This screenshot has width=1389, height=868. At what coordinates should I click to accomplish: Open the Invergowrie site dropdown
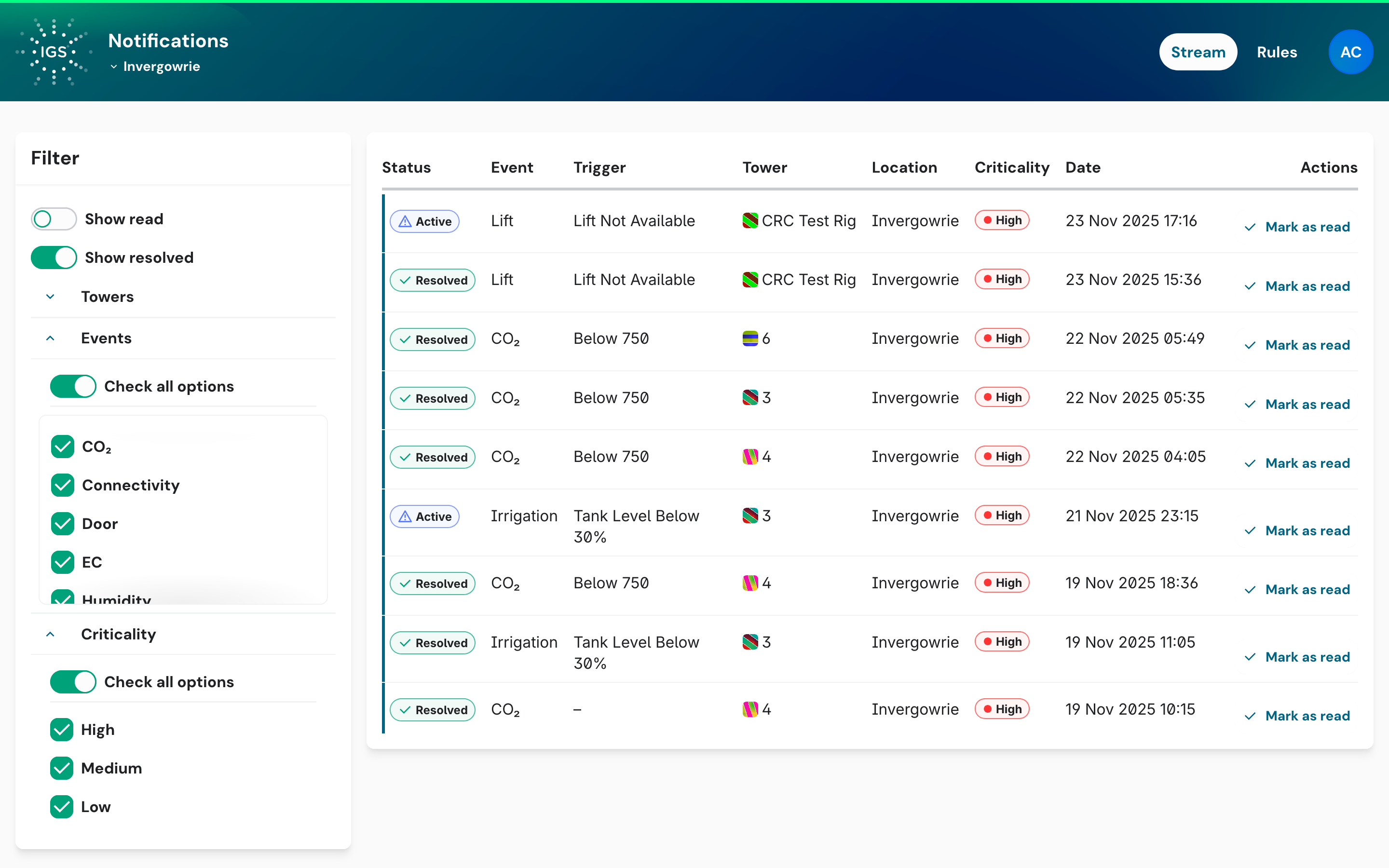point(155,67)
